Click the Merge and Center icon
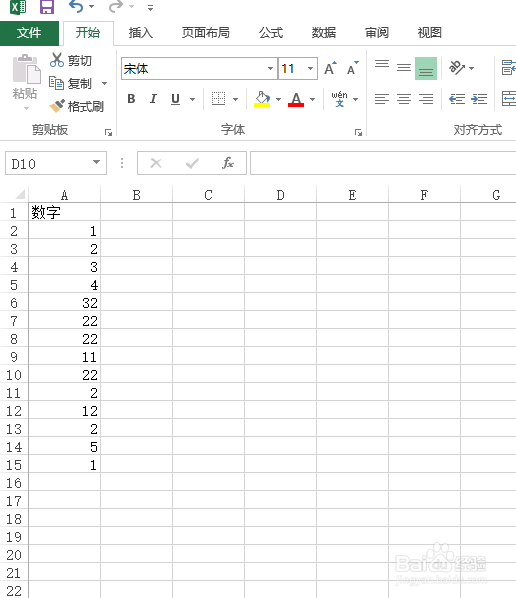This screenshot has height=598, width=516. (x=508, y=99)
